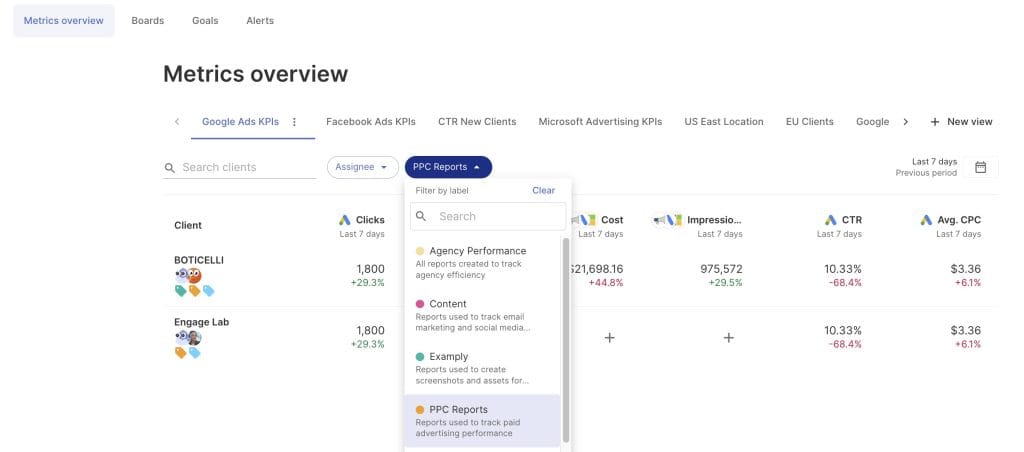Select the Content label option
The height and width of the screenshot is (452, 1024).
click(x=482, y=315)
